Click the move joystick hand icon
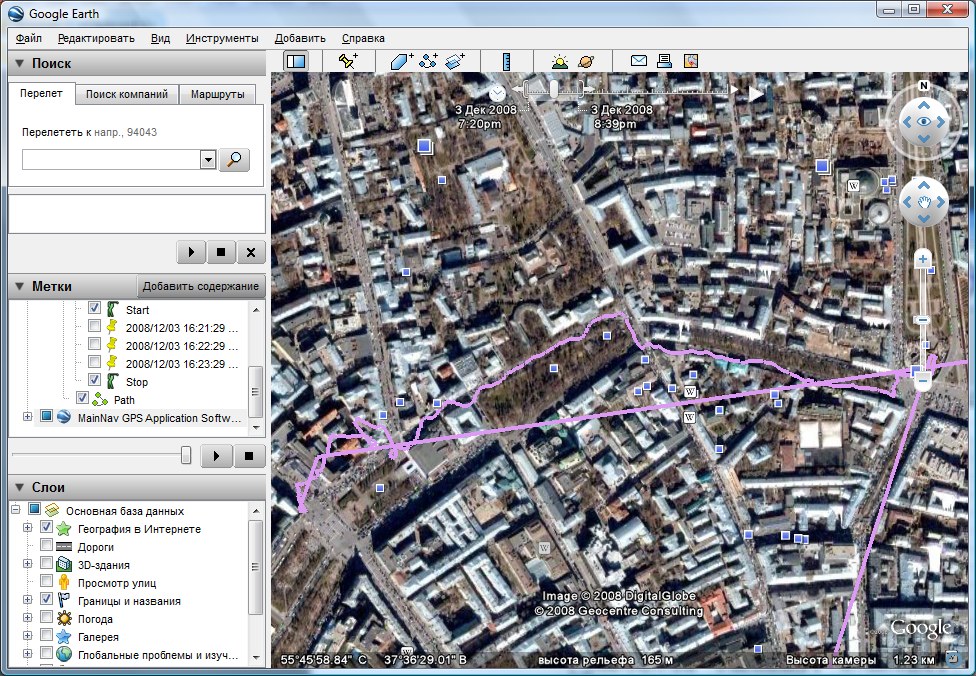Image resolution: width=976 pixels, height=676 pixels. (x=924, y=202)
